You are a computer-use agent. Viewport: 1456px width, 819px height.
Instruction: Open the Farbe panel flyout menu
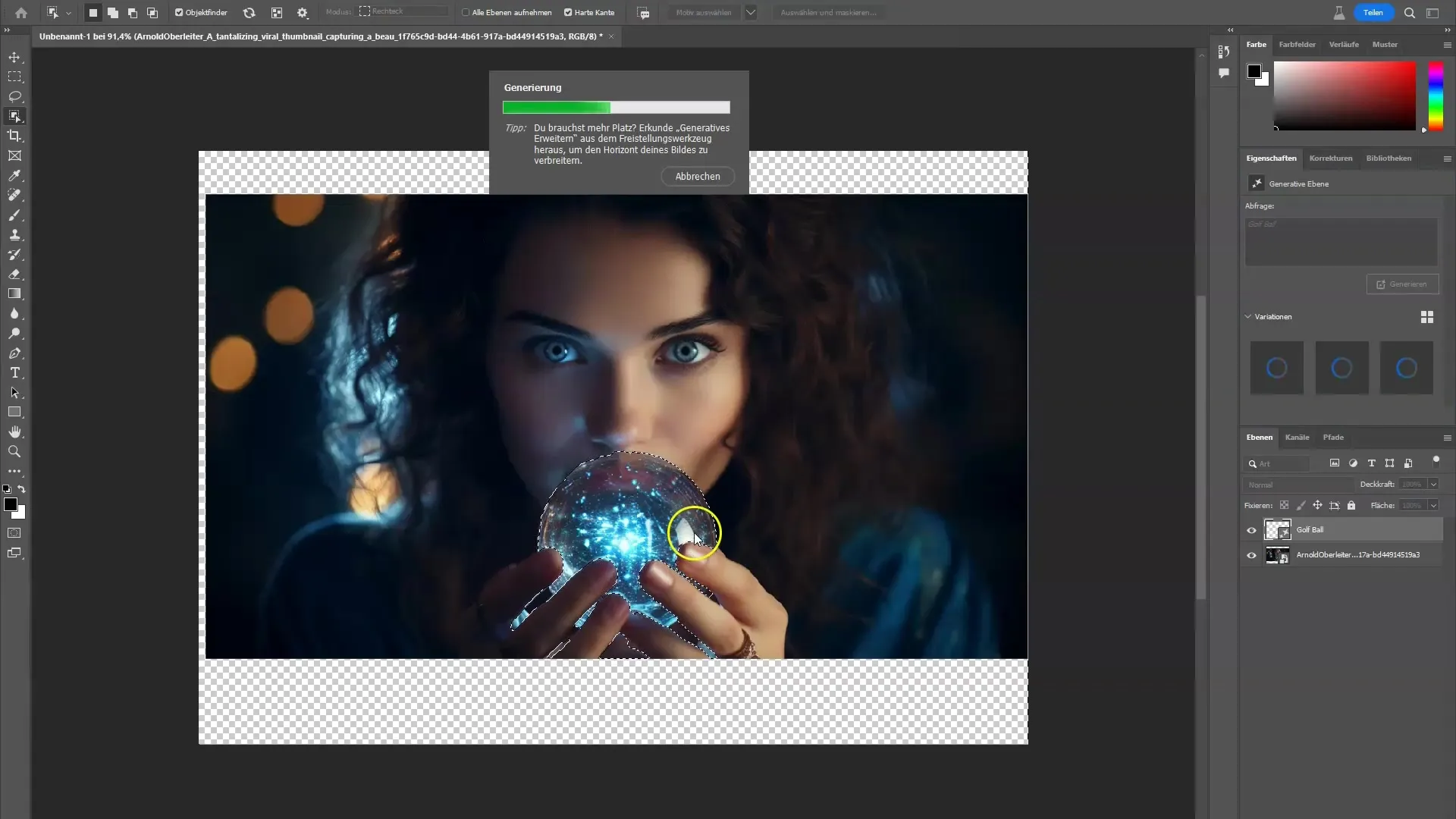[x=1447, y=45]
